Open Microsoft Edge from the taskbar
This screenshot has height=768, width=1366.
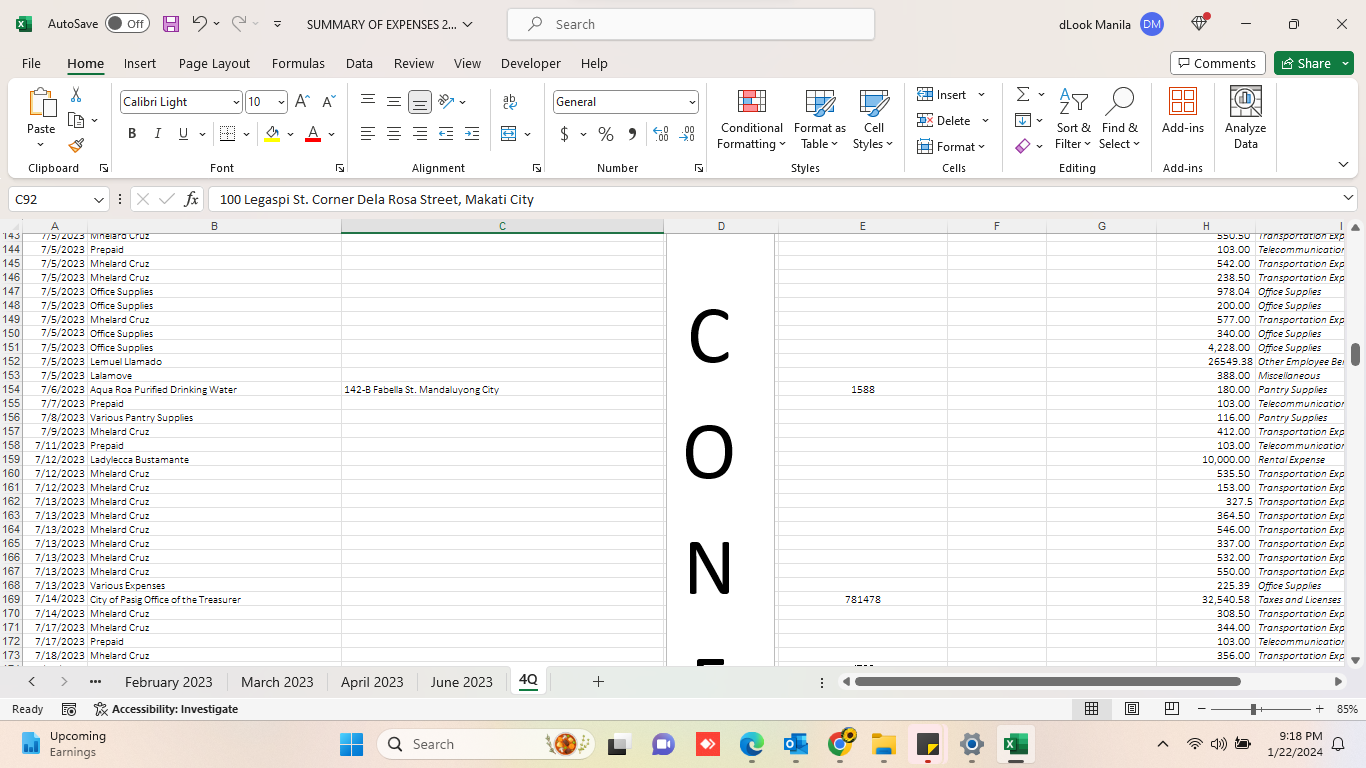point(751,744)
